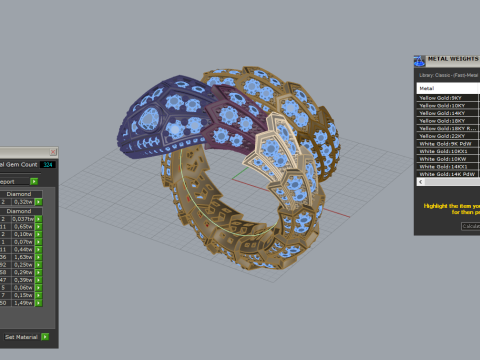Screen dimensions: 480x360
Task: Click the Library: Classic label
Action: coord(448,75)
